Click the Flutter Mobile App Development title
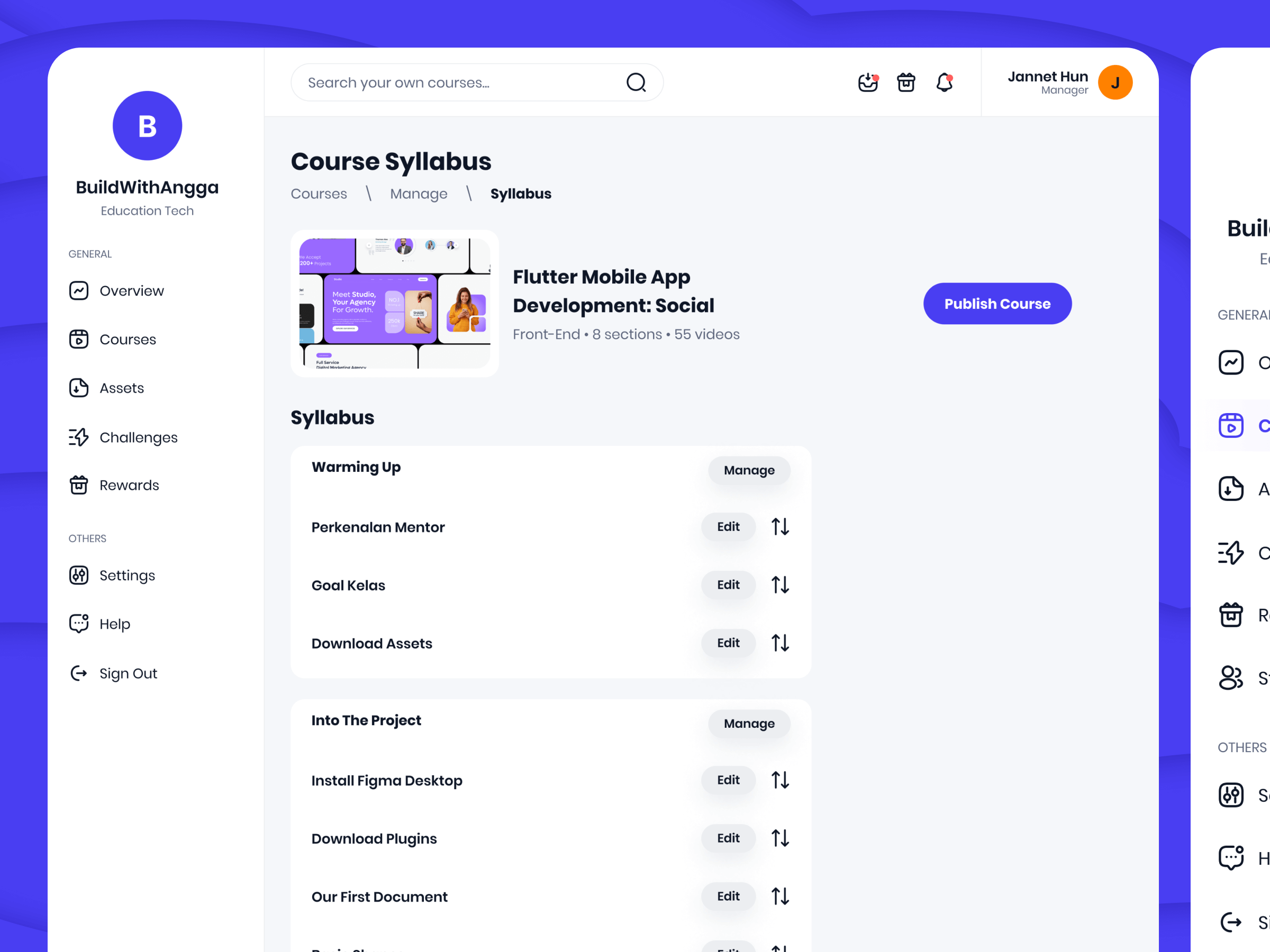 pos(613,291)
